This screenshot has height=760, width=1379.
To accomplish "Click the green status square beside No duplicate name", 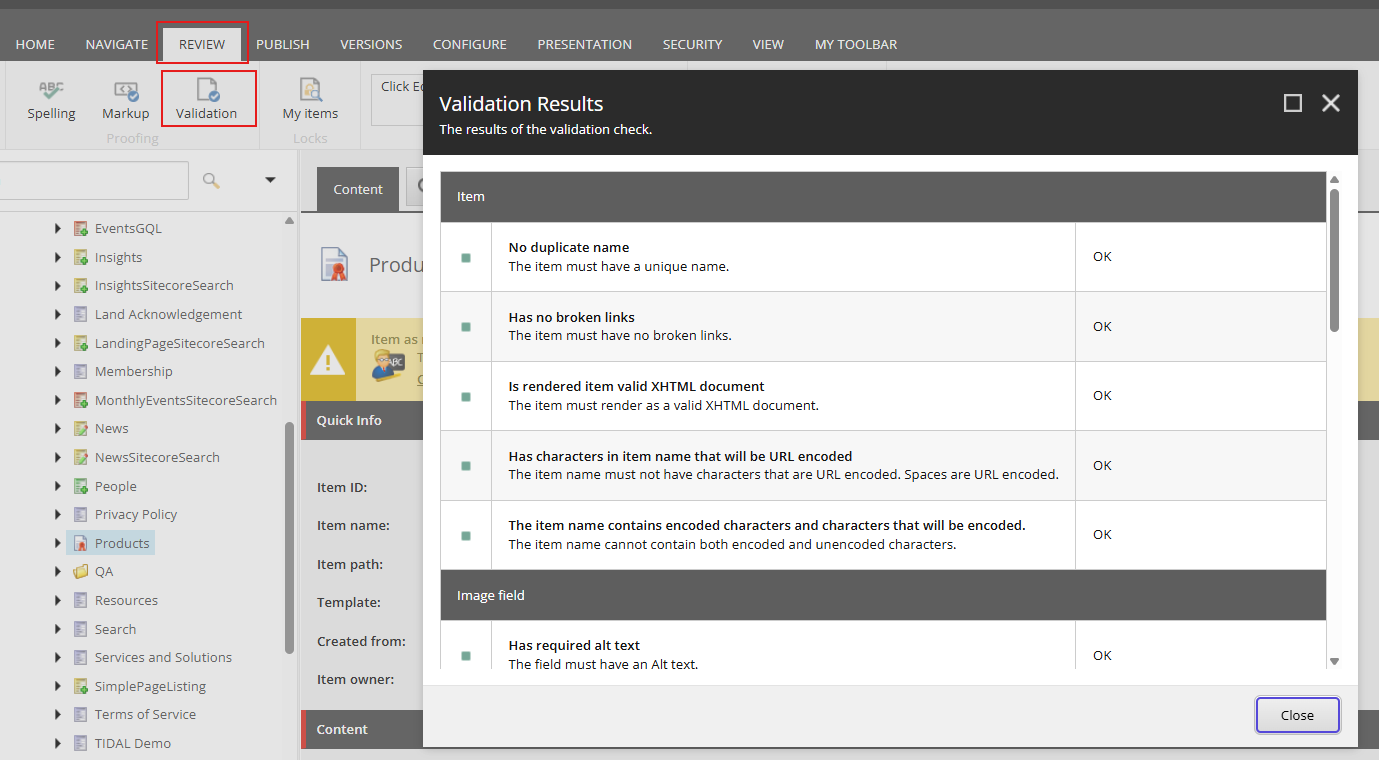I will point(465,257).
